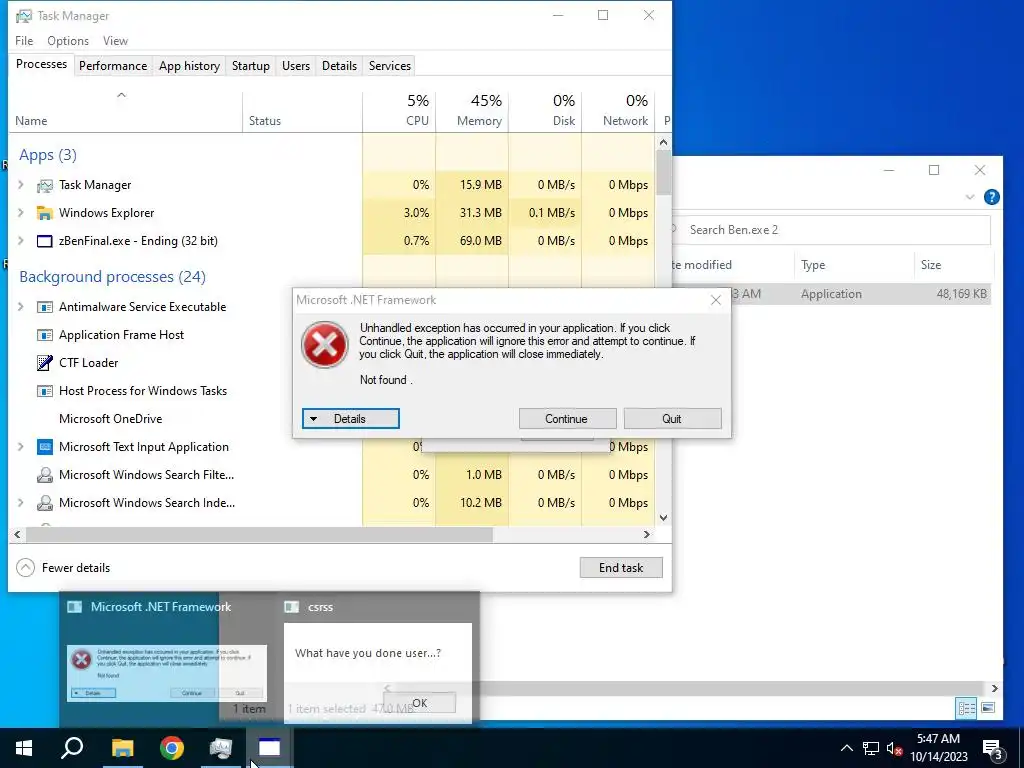The height and width of the screenshot is (768, 1024).
Task: Expand Details in the .NET error dialog
Action: [351, 419]
